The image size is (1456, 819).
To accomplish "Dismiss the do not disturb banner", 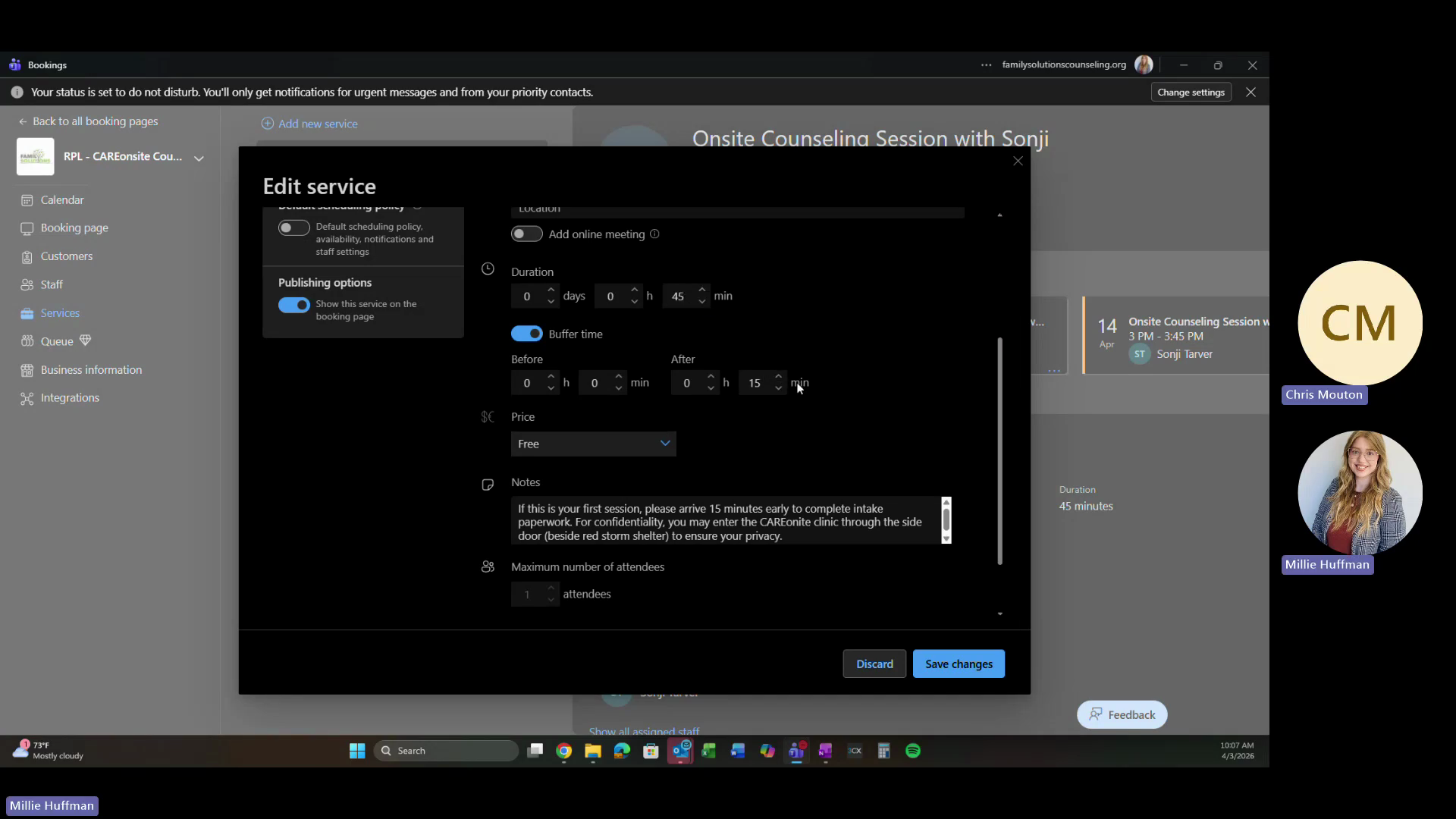I will pyautogui.click(x=1250, y=92).
